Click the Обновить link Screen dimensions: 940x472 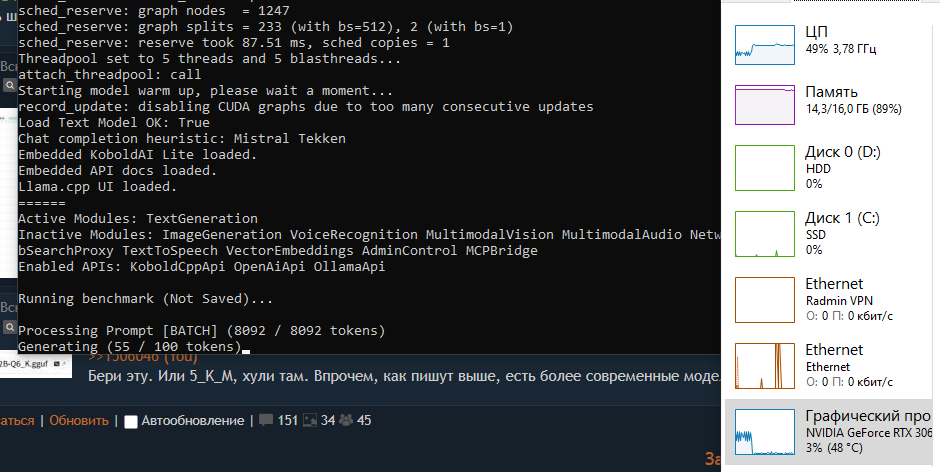click(x=79, y=420)
